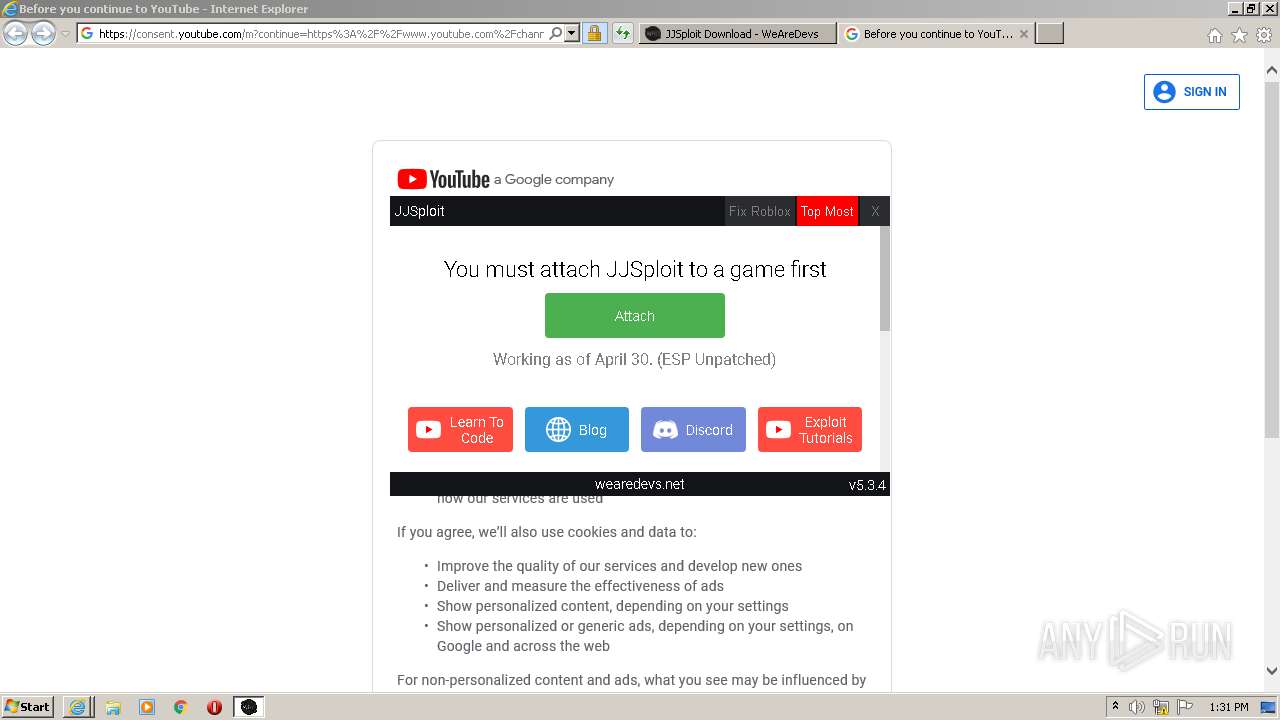Click the JJSploit title text

(x=419, y=211)
